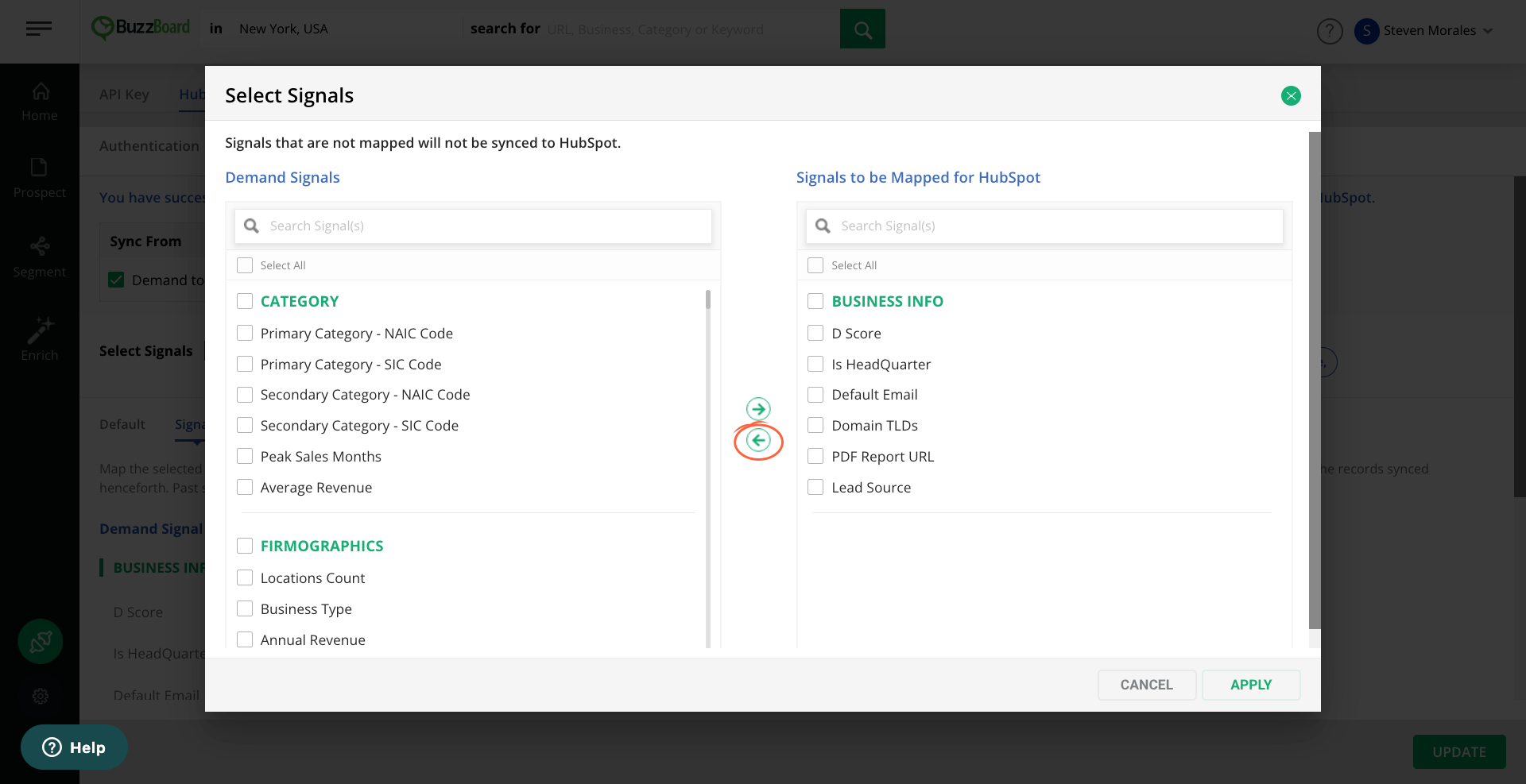Click the green search magnifier button
The width and height of the screenshot is (1526, 784).
pos(862,29)
